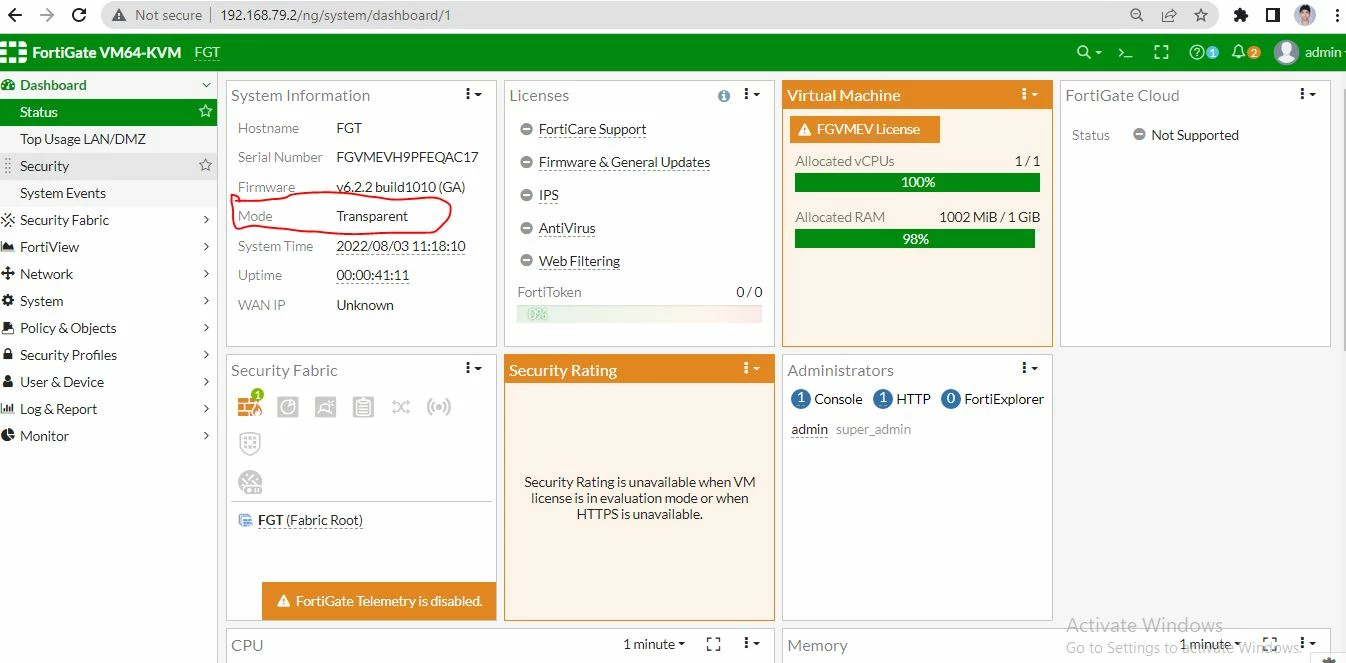Expand System menu in sidebar
1346x663 pixels.
point(108,301)
